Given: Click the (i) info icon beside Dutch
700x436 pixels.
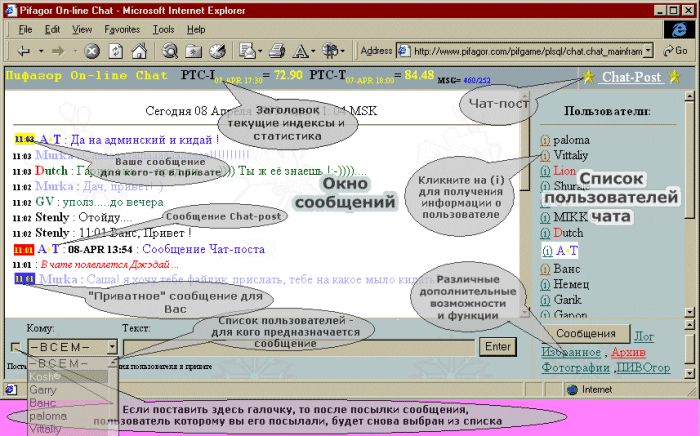Looking at the screenshot, I should [545, 233].
